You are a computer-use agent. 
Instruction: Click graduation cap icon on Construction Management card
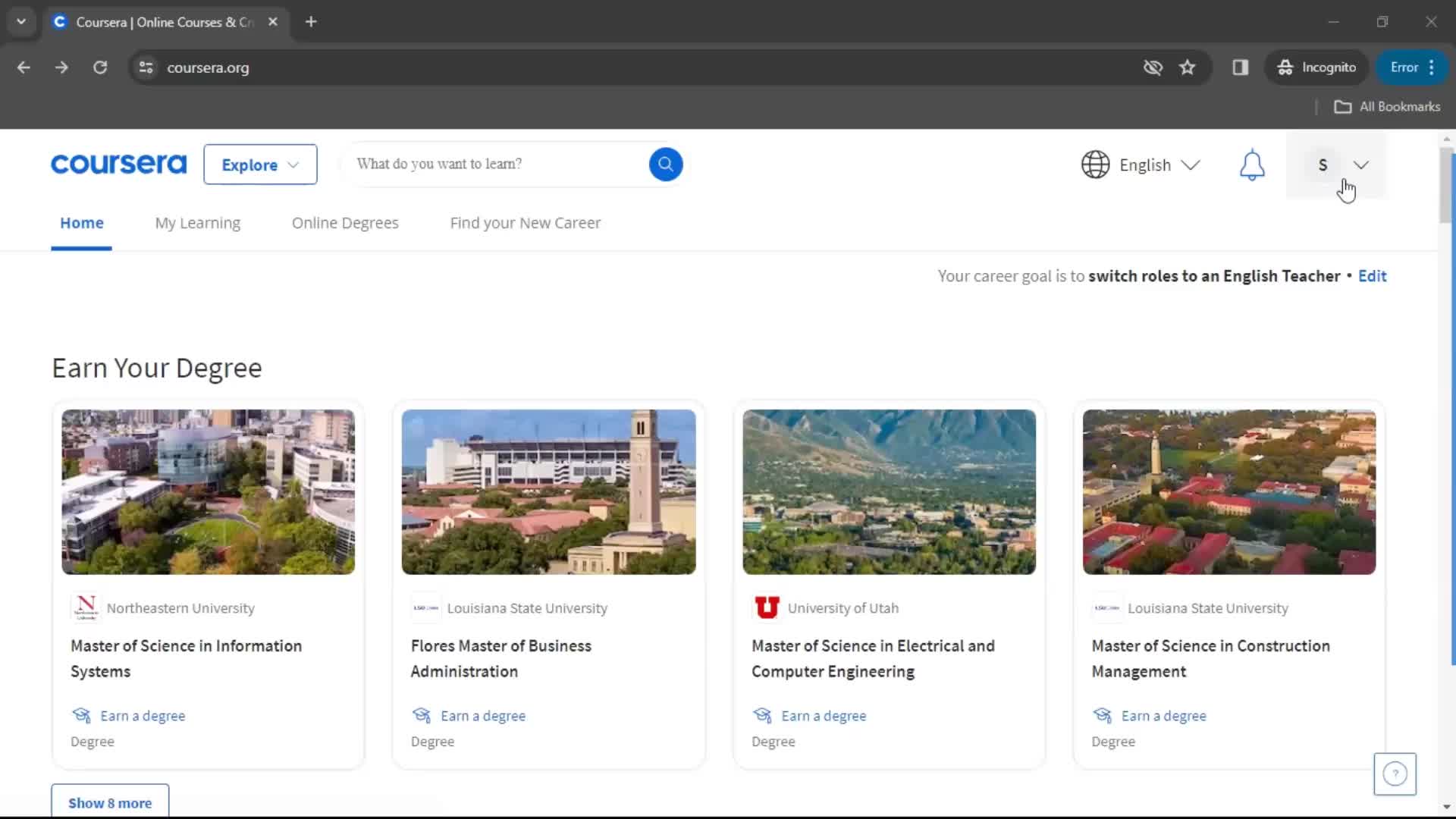[x=1102, y=715]
